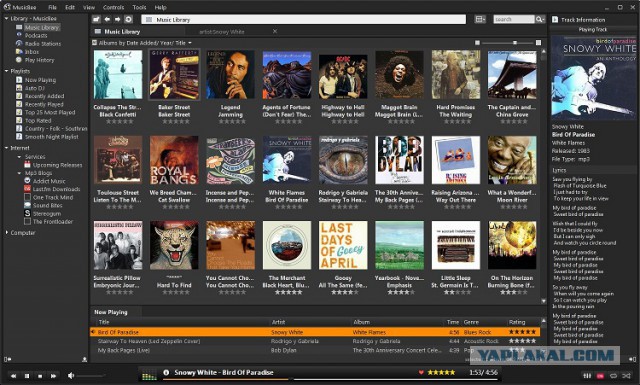Open Last.fm Downloads entry
Image resolution: width=640 pixels, height=385 pixels.
(x=56, y=189)
